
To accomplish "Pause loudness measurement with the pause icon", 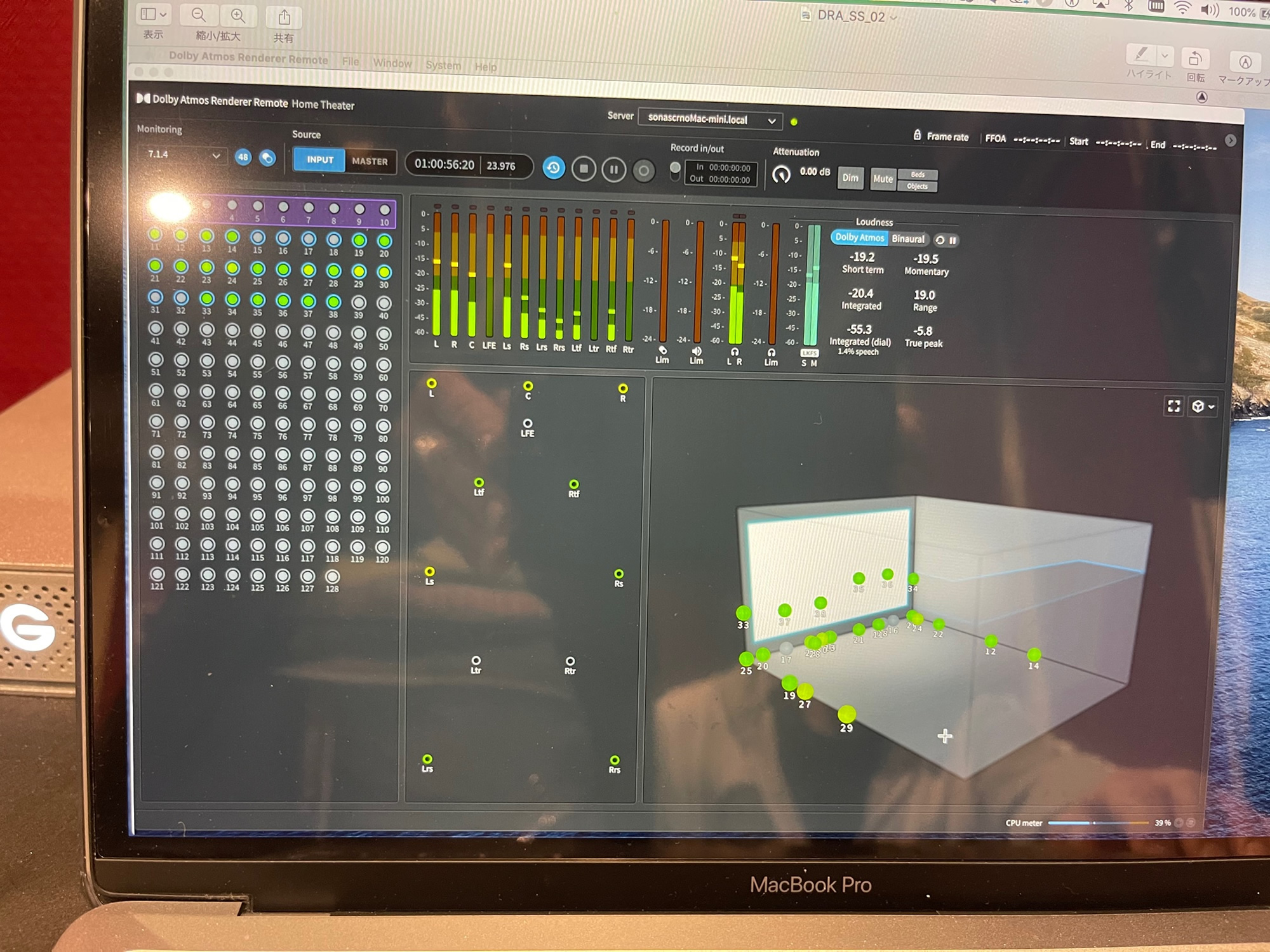I will click(x=952, y=241).
